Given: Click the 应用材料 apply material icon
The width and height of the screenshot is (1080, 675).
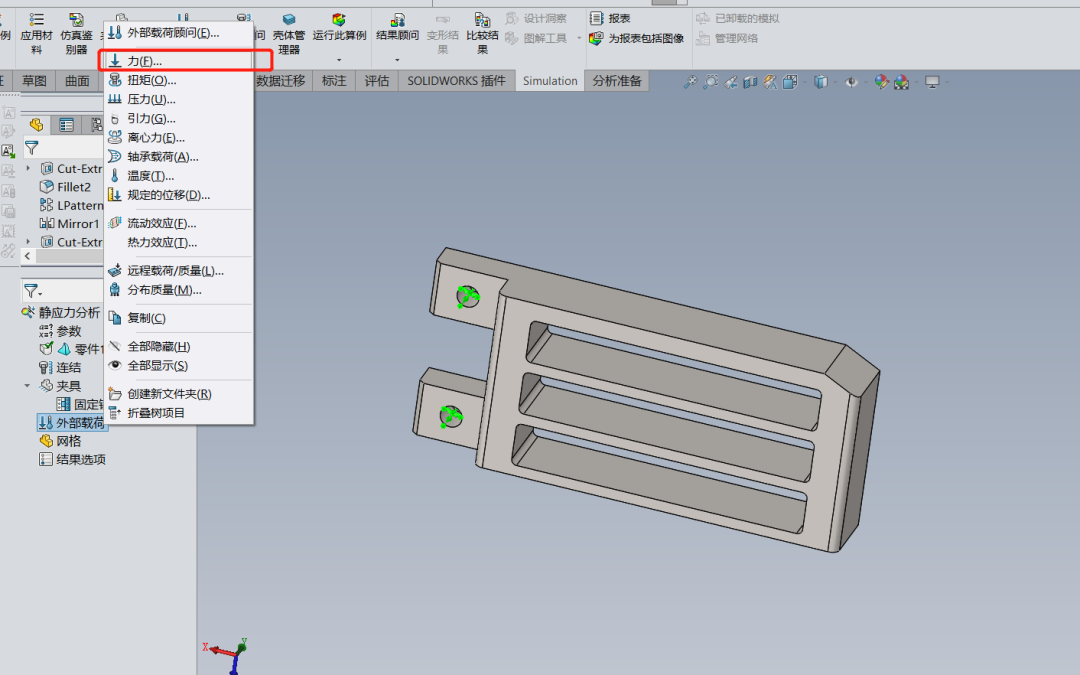Looking at the screenshot, I should 37,33.
